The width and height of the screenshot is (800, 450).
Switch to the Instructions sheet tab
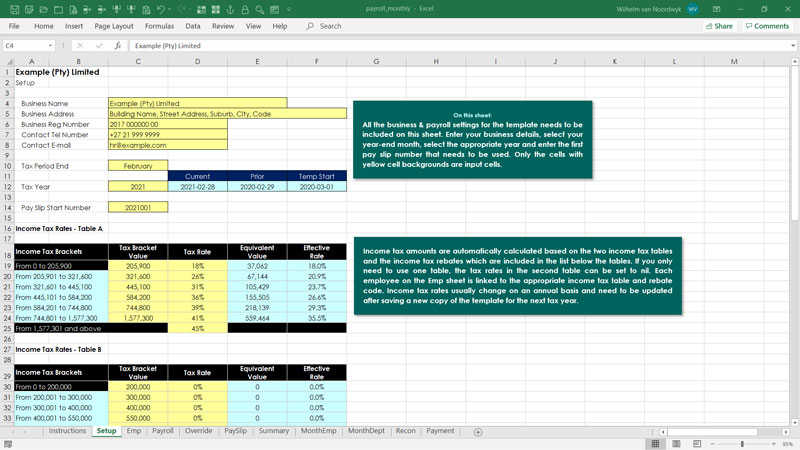point(67,431)
